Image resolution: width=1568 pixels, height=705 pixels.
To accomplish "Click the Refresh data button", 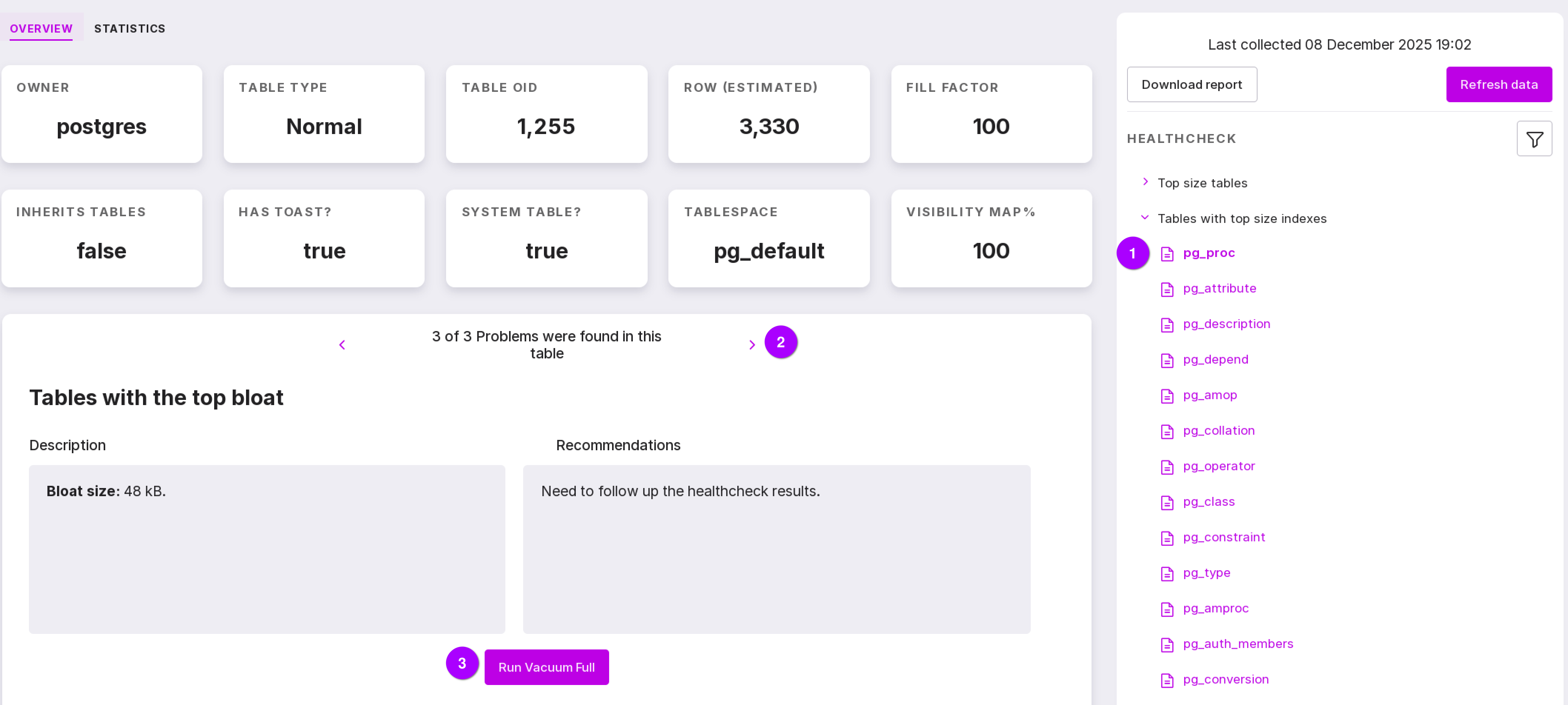I will click(x=1498, y=84).
